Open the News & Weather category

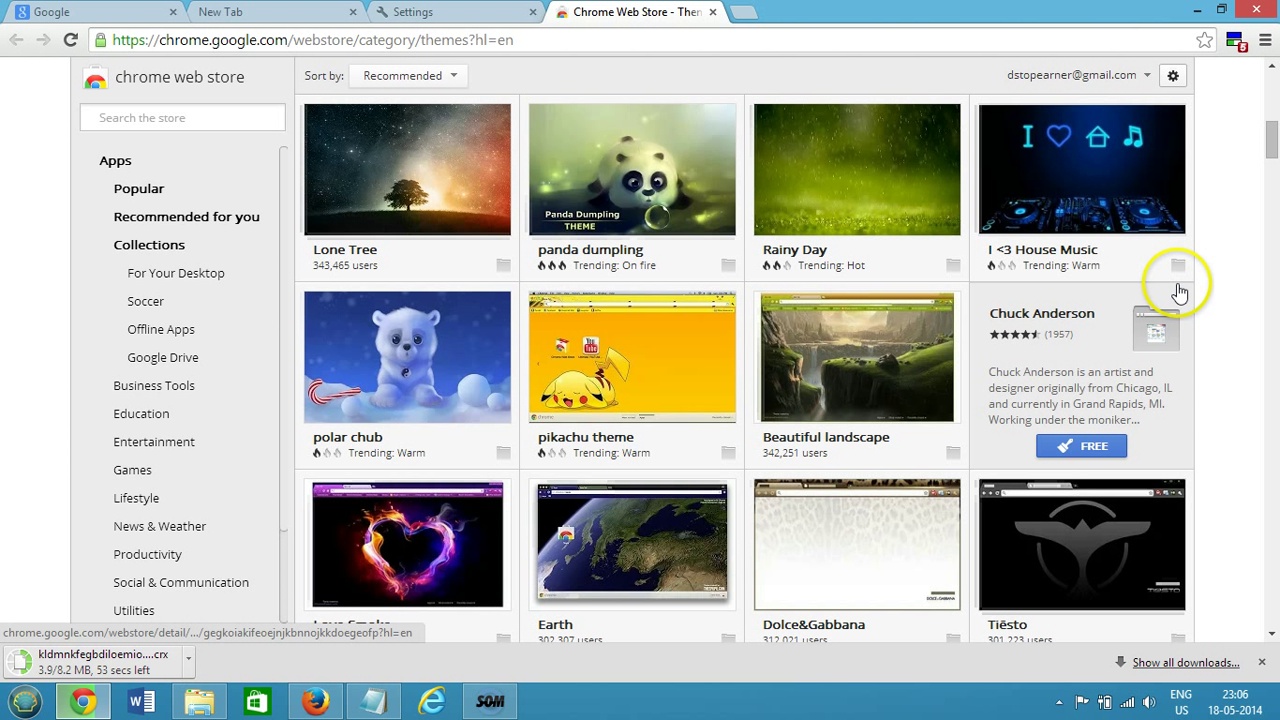[159, 526]
